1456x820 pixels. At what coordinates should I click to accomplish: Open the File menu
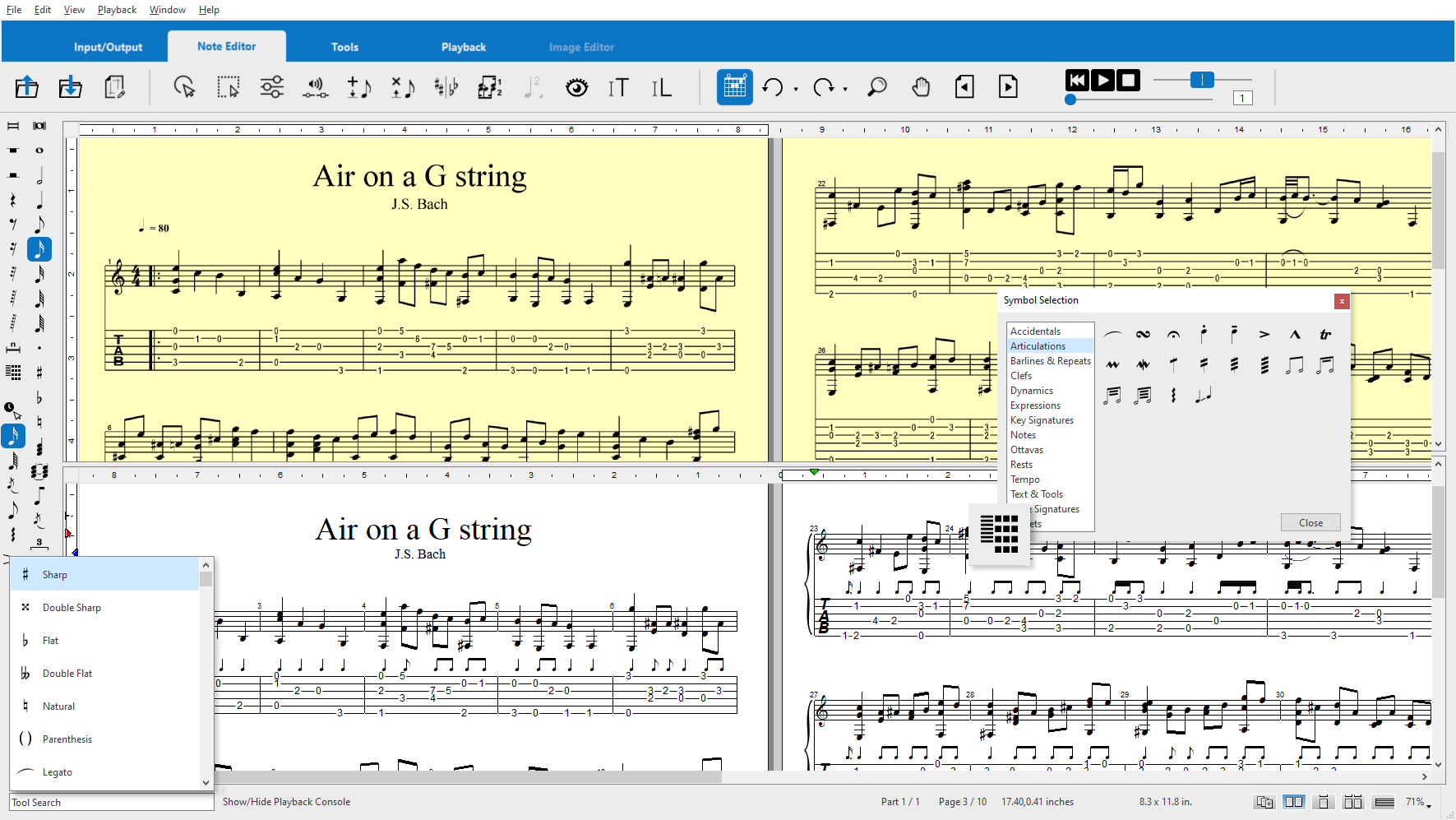coord(14,10)
